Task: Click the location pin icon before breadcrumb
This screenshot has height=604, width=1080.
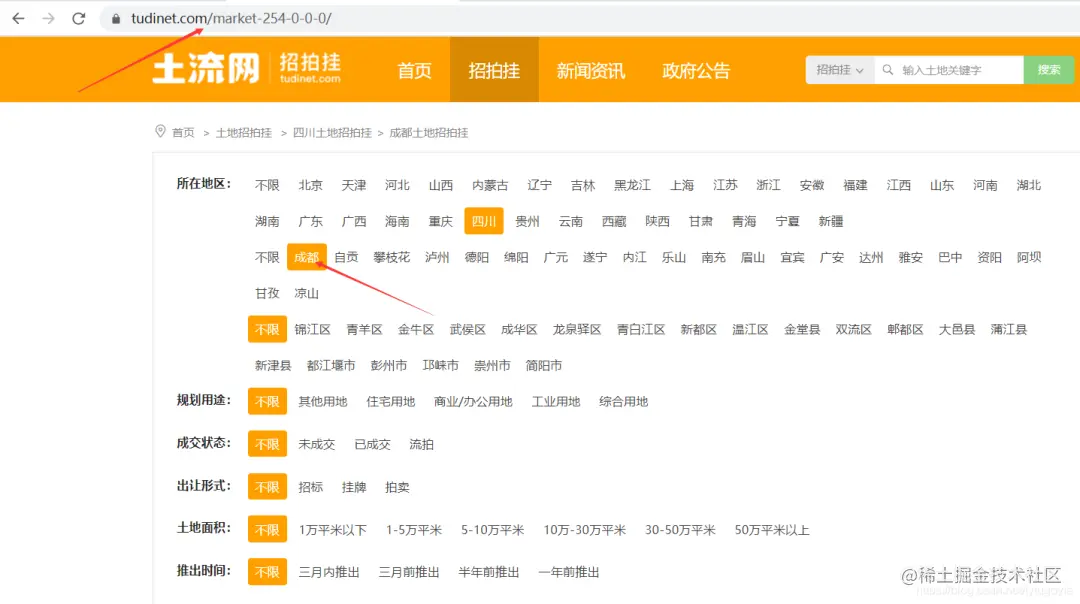Action: (x=160, y=131)
